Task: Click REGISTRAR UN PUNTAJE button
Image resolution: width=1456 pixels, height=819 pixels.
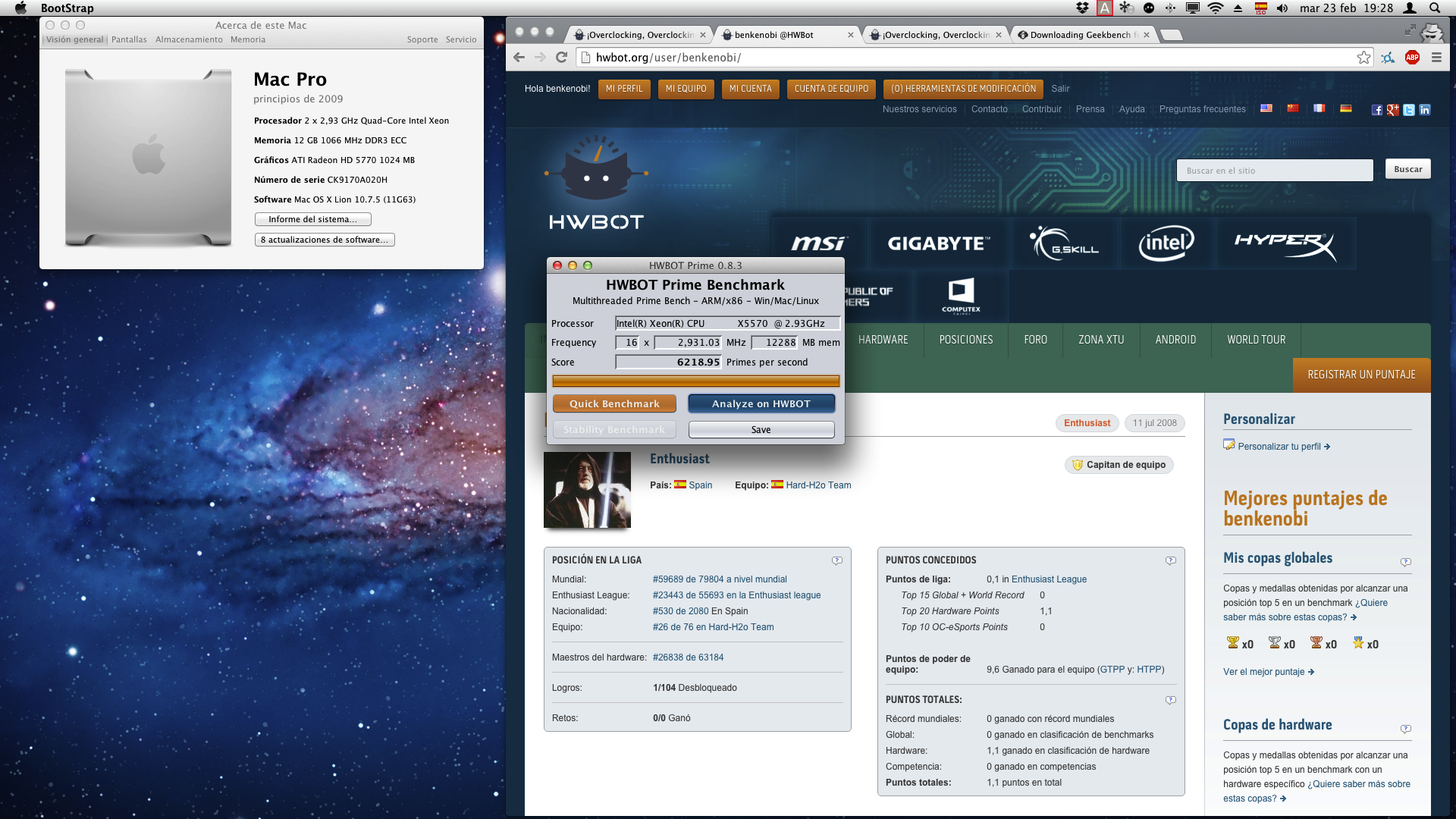Action: [1361, 375]
